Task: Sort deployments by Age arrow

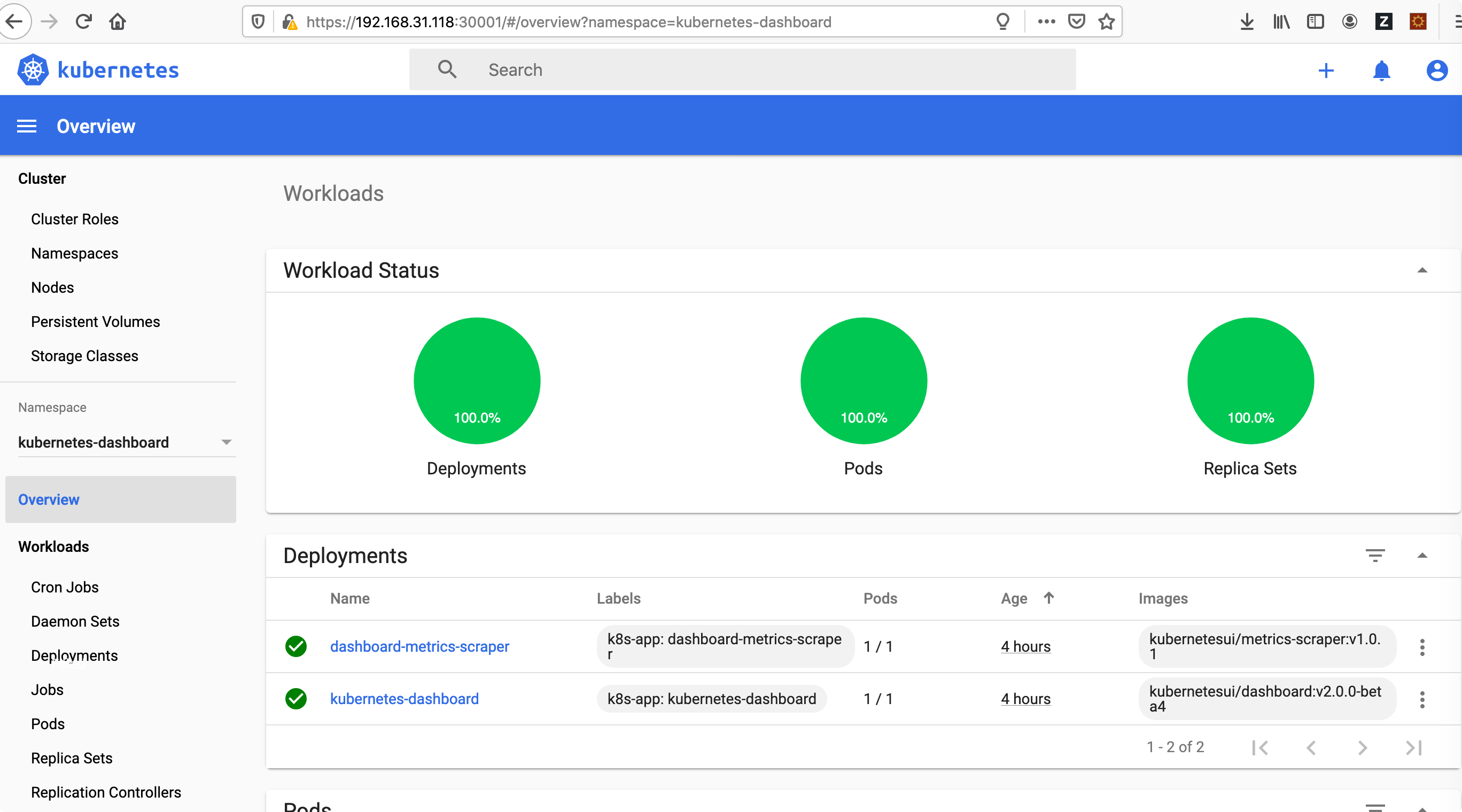Action: pyautogui.click(x=1048, y=597)
